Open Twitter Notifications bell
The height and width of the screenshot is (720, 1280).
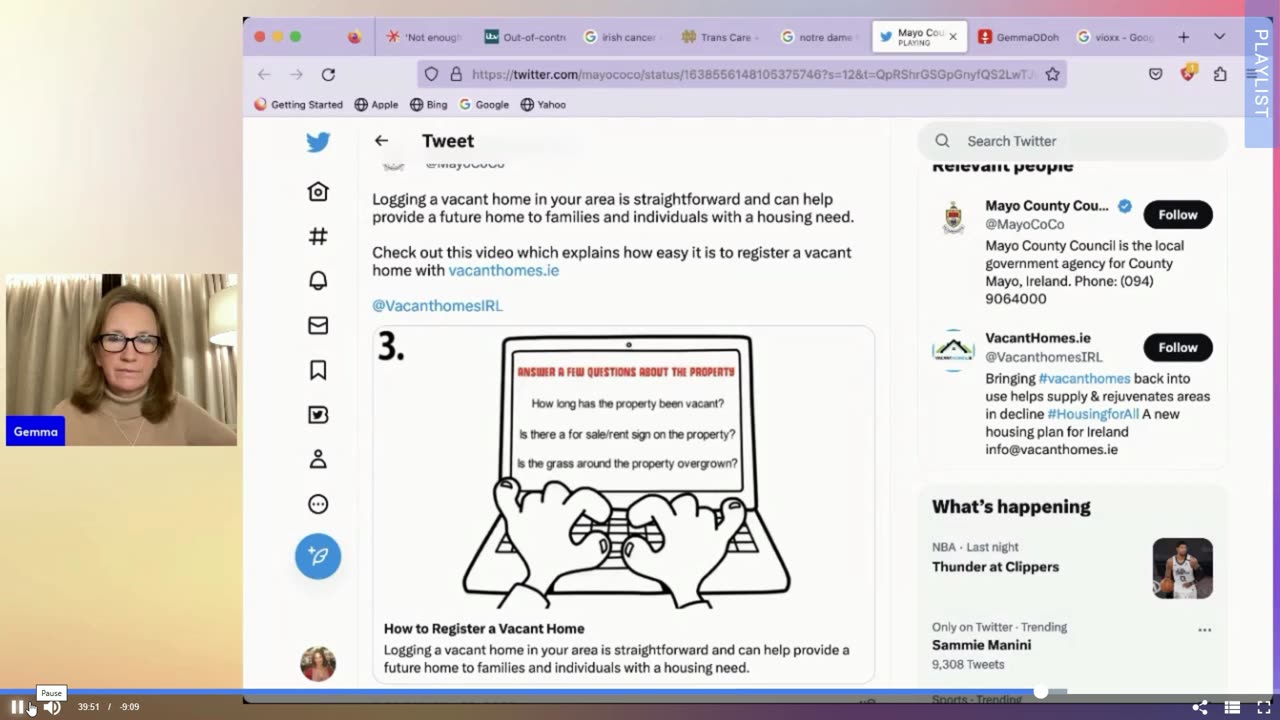coord(318,281)
